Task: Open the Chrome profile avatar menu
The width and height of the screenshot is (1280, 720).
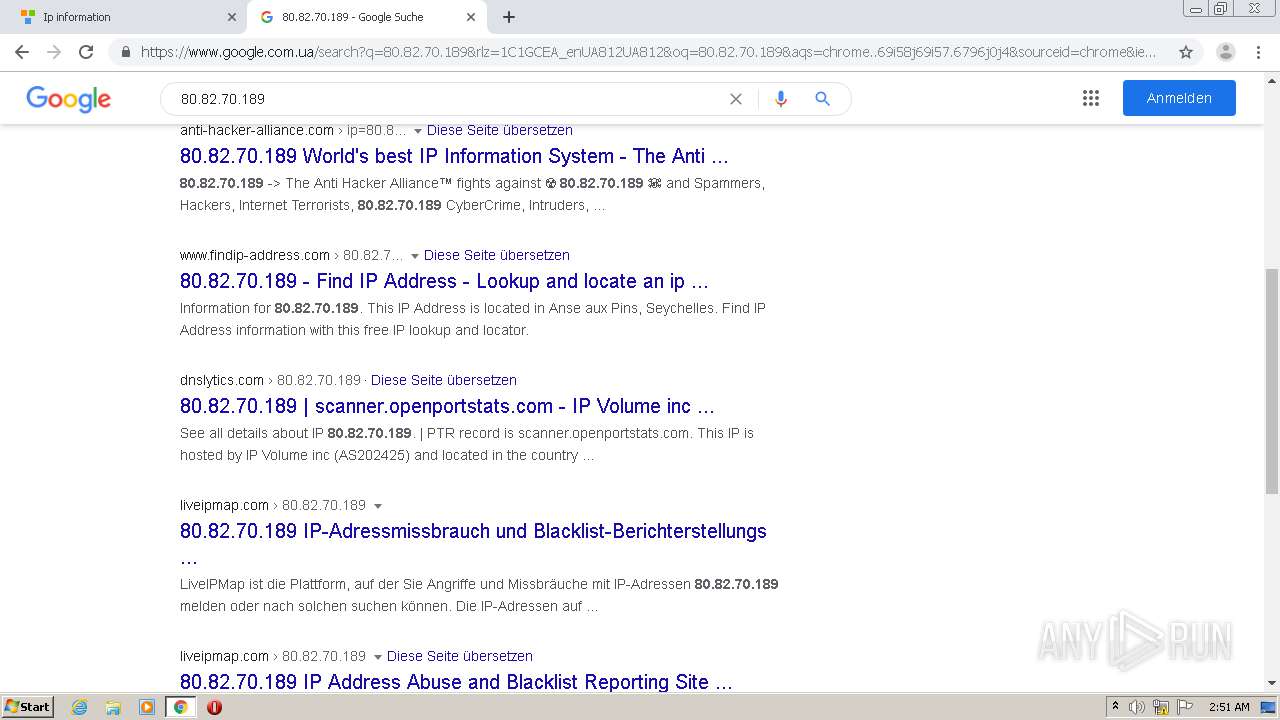Action: [x=1226, y=52]
